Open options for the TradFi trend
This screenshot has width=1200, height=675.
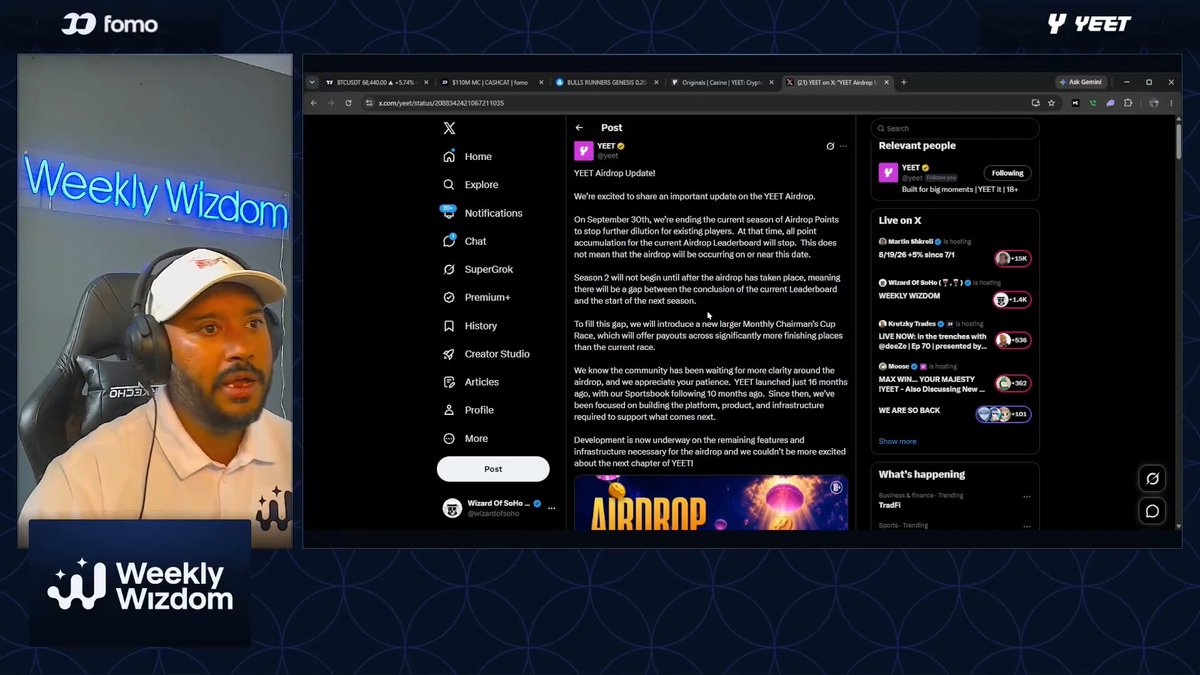(1026, 497)
